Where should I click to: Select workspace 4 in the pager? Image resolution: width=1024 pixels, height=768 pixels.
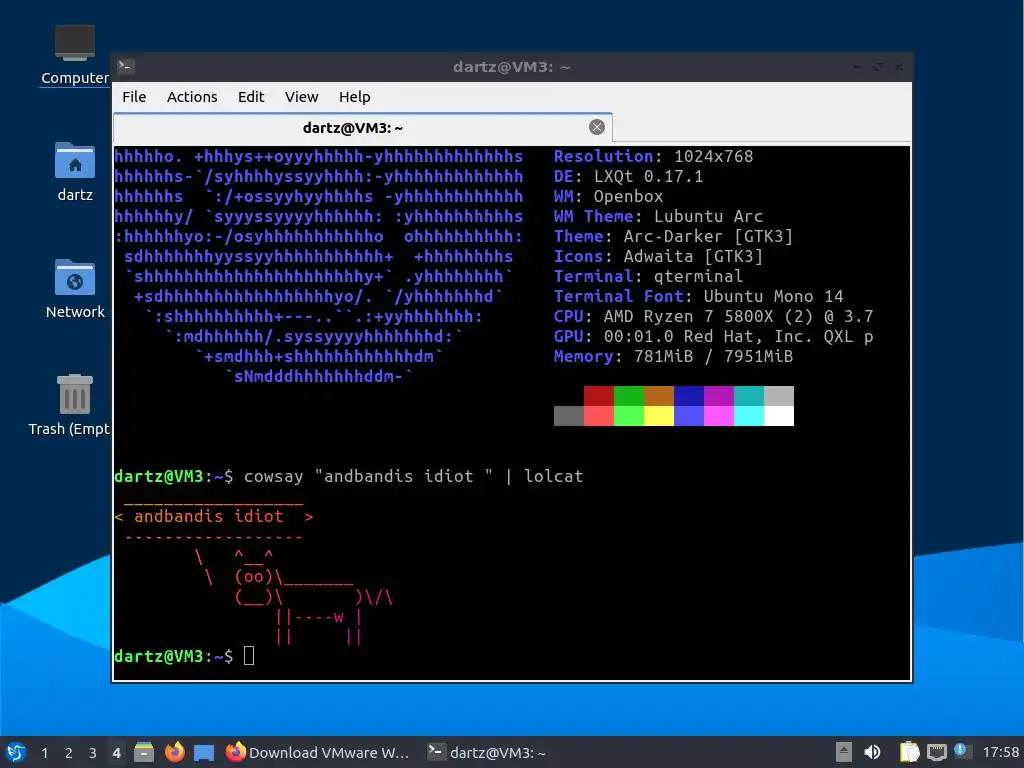[x=116, y=753]
